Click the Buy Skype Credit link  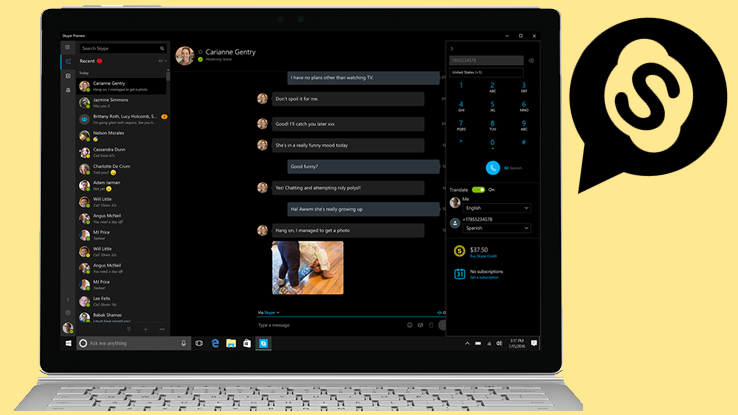(483, 256)
